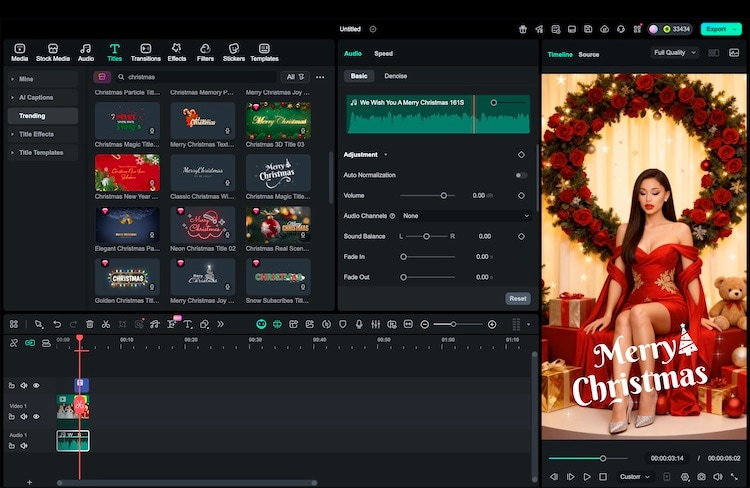Select the Christmas 3D Title 03 thumbnail
Image resolution: width=750 pixels, height=488 pixels.
(x=278, y=121)
